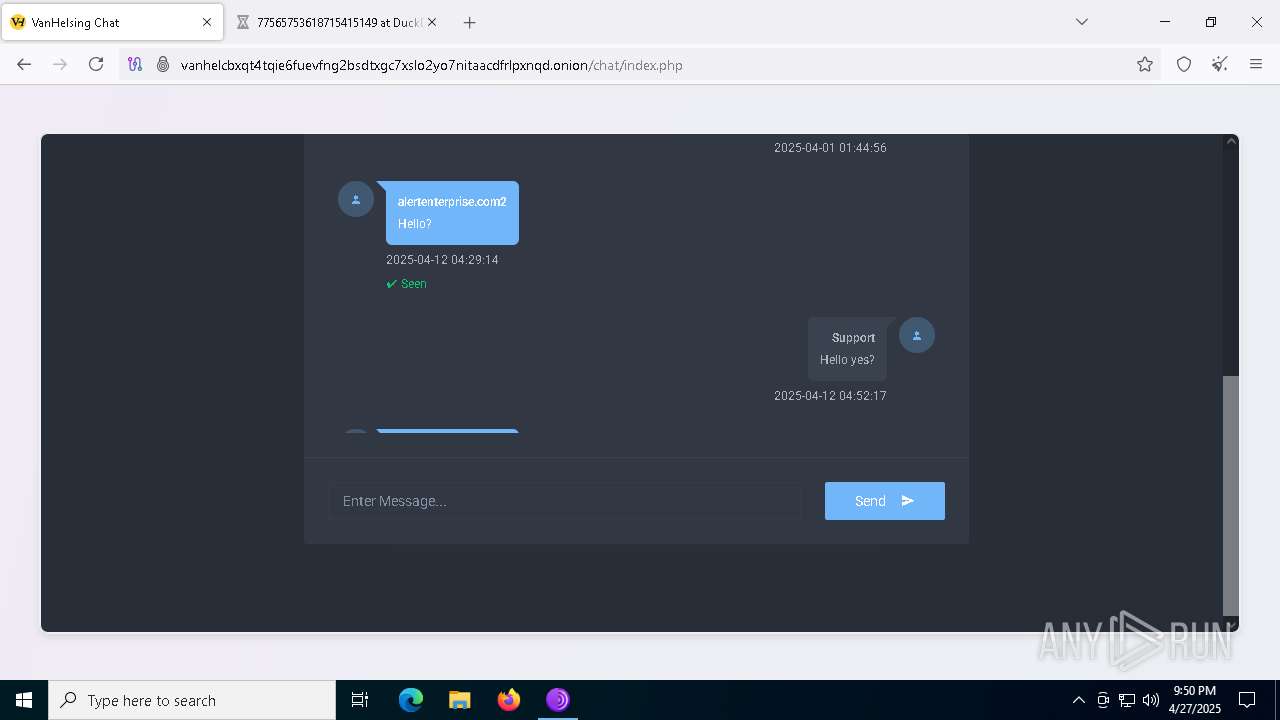The image size is (1280, 720).
Task: Open onion site security info icon
Action: click(x=163, y=64)
